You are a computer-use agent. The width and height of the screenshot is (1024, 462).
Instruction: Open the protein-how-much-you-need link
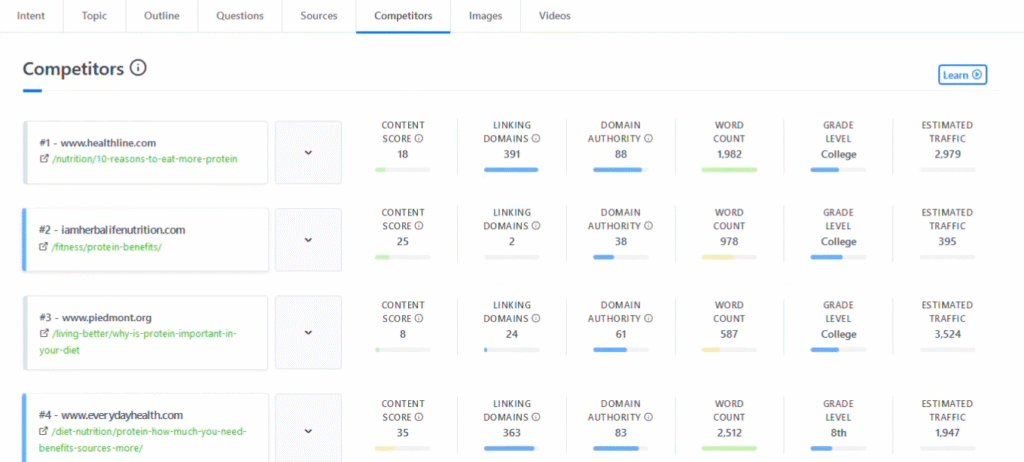tap(142, 440)
